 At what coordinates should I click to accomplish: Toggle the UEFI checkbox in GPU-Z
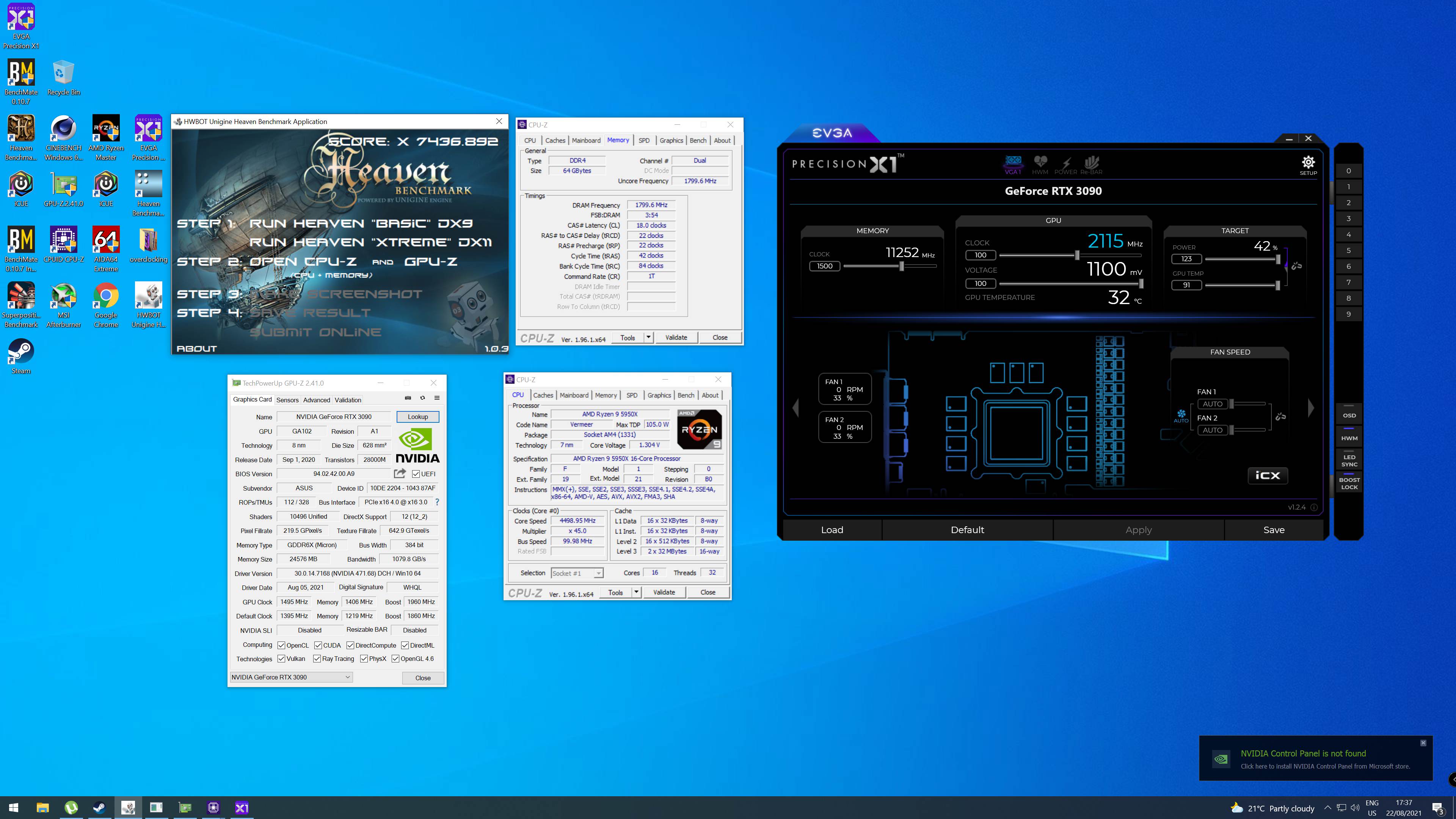click(x=416, y=474)
